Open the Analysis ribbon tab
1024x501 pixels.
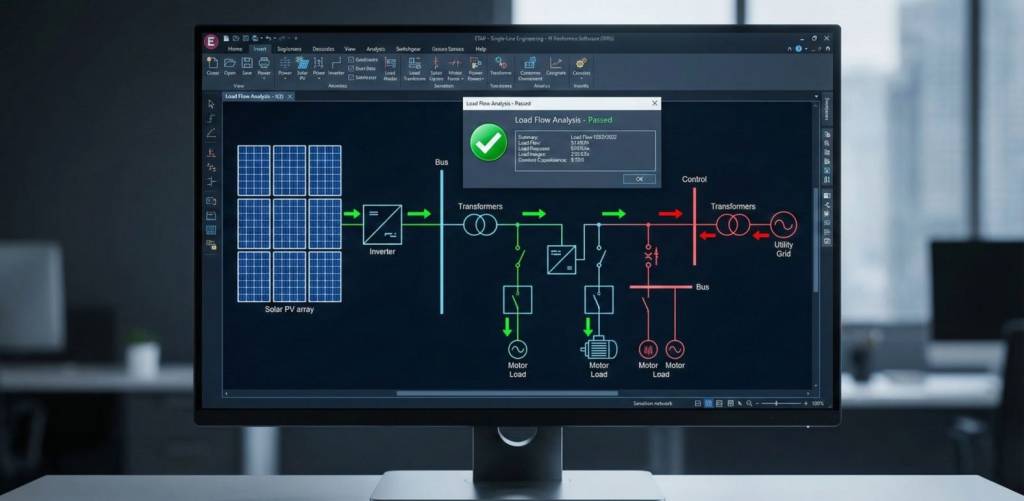point(376,49)
